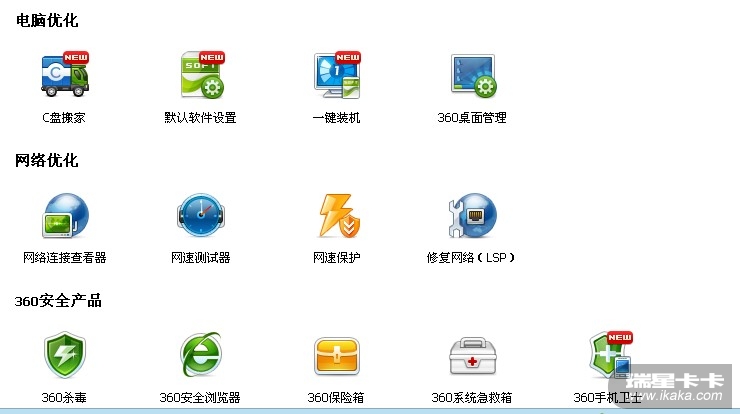Click the 360安全浏览器 label
The image size is (740, 414).
[200, 397]
